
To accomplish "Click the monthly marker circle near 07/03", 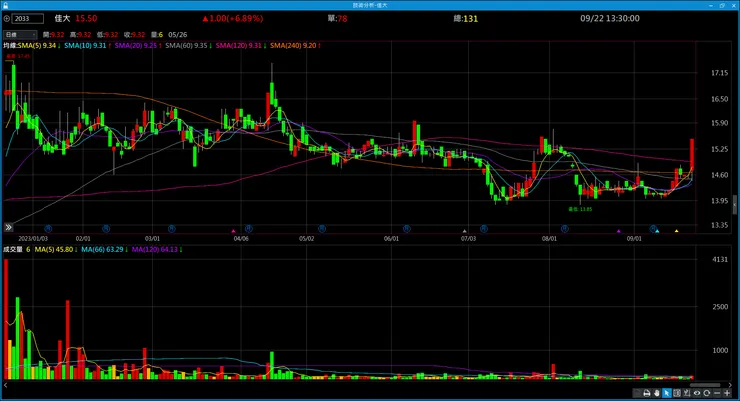I will point(484,229).
